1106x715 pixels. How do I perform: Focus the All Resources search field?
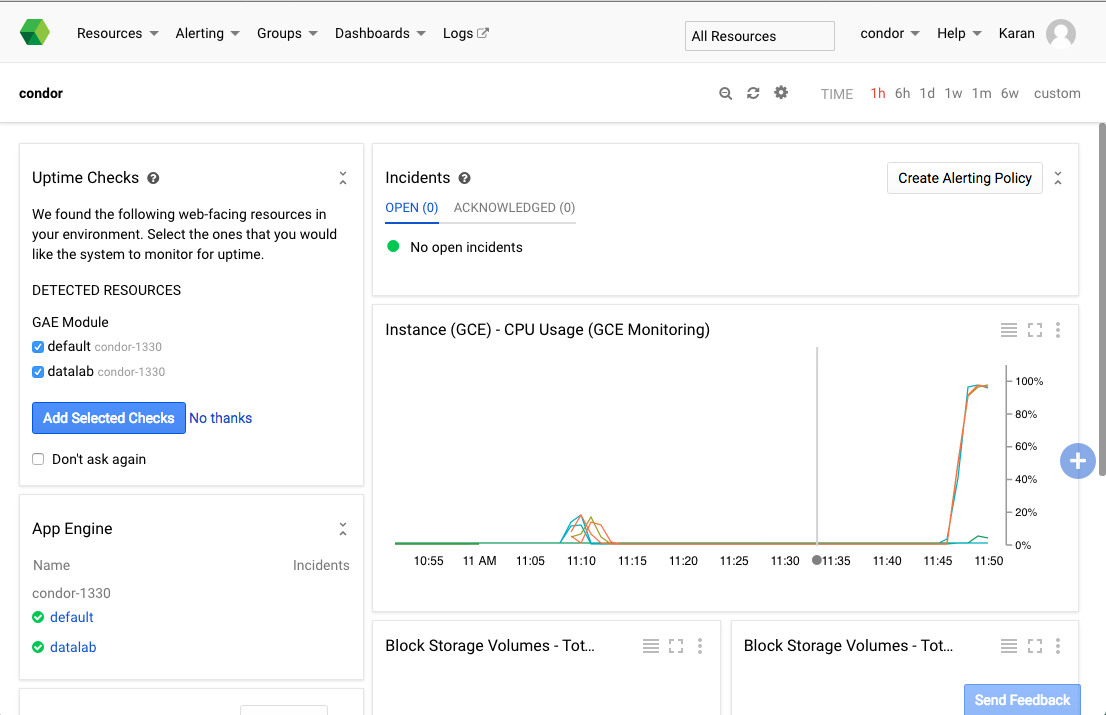760,36
